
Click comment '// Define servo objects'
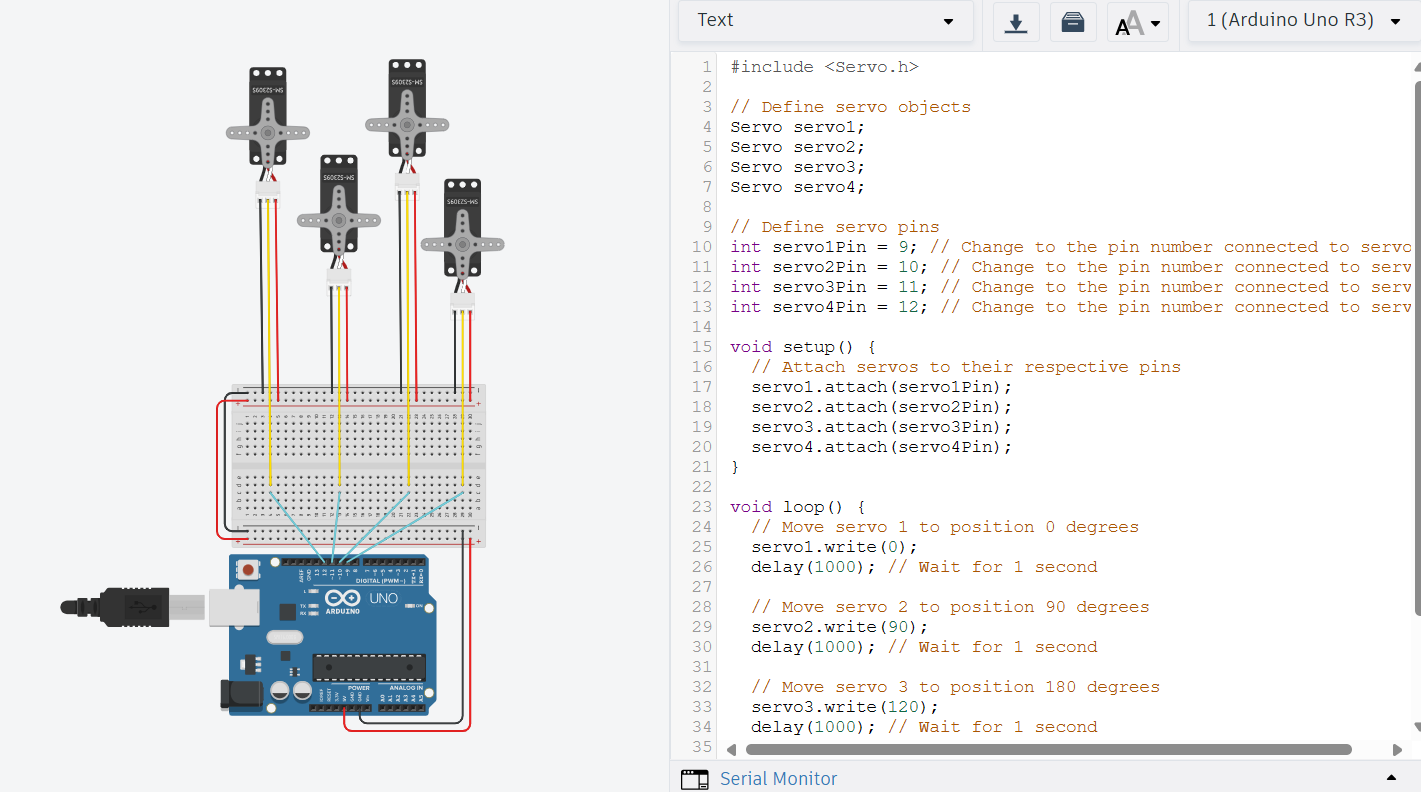point(850,107)
